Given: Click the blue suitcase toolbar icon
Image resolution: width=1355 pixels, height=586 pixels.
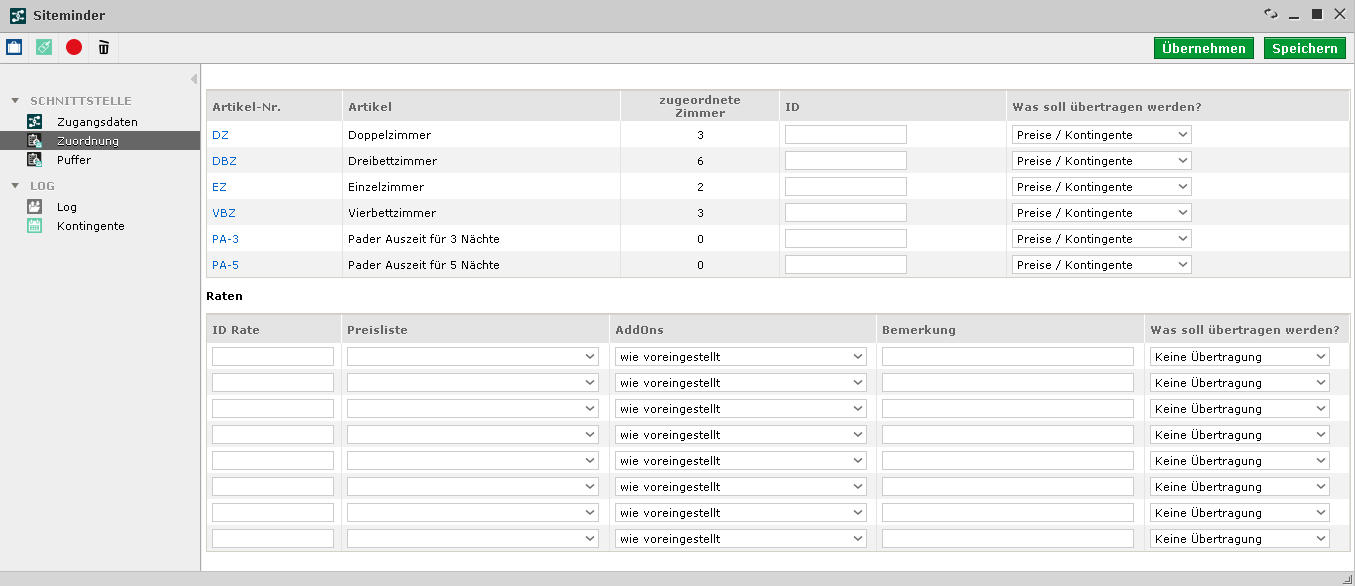Looking at the screenshot, I should [x=14, y=47].
